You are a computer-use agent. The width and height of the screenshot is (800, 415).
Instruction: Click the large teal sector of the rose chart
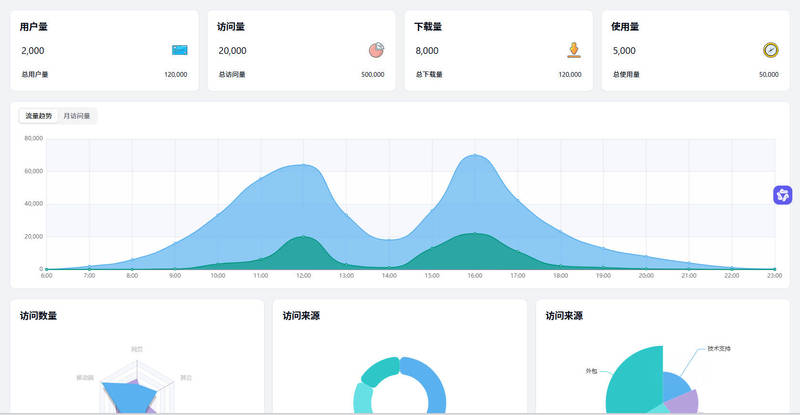(638, 383)
